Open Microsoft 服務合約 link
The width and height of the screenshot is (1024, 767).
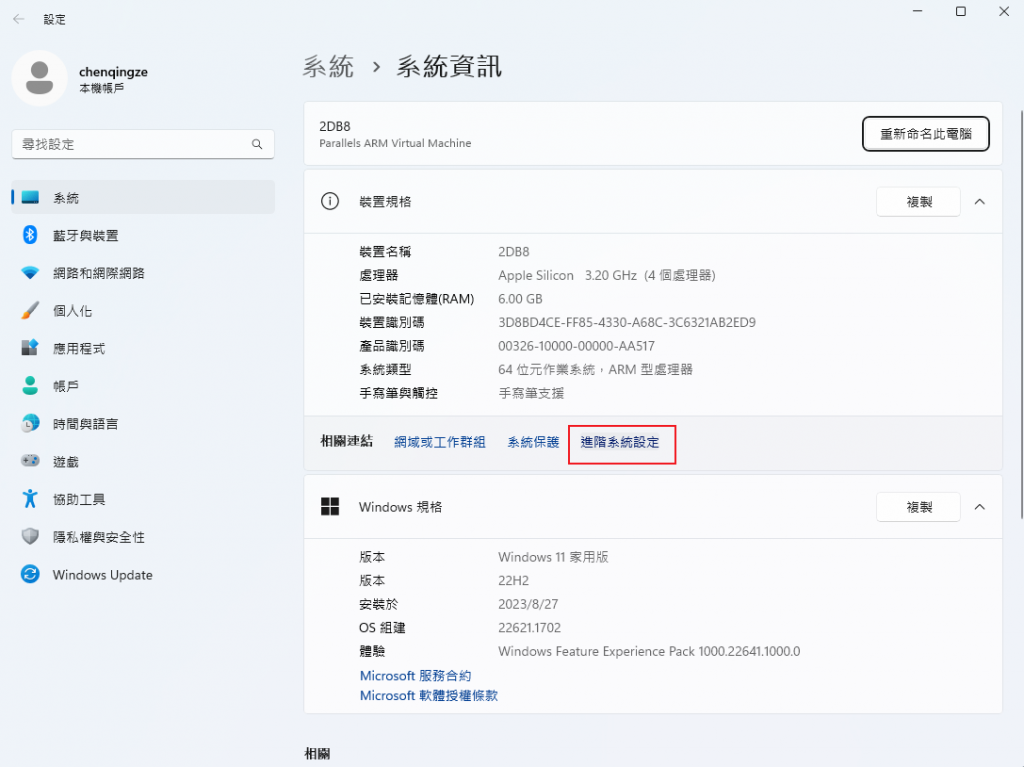(x=415, y=676)
